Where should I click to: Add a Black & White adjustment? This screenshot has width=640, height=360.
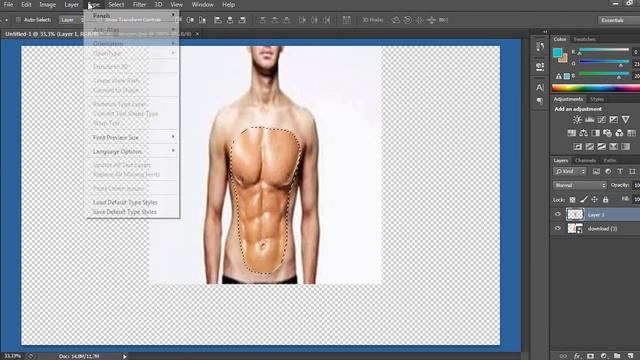[596, 133]
